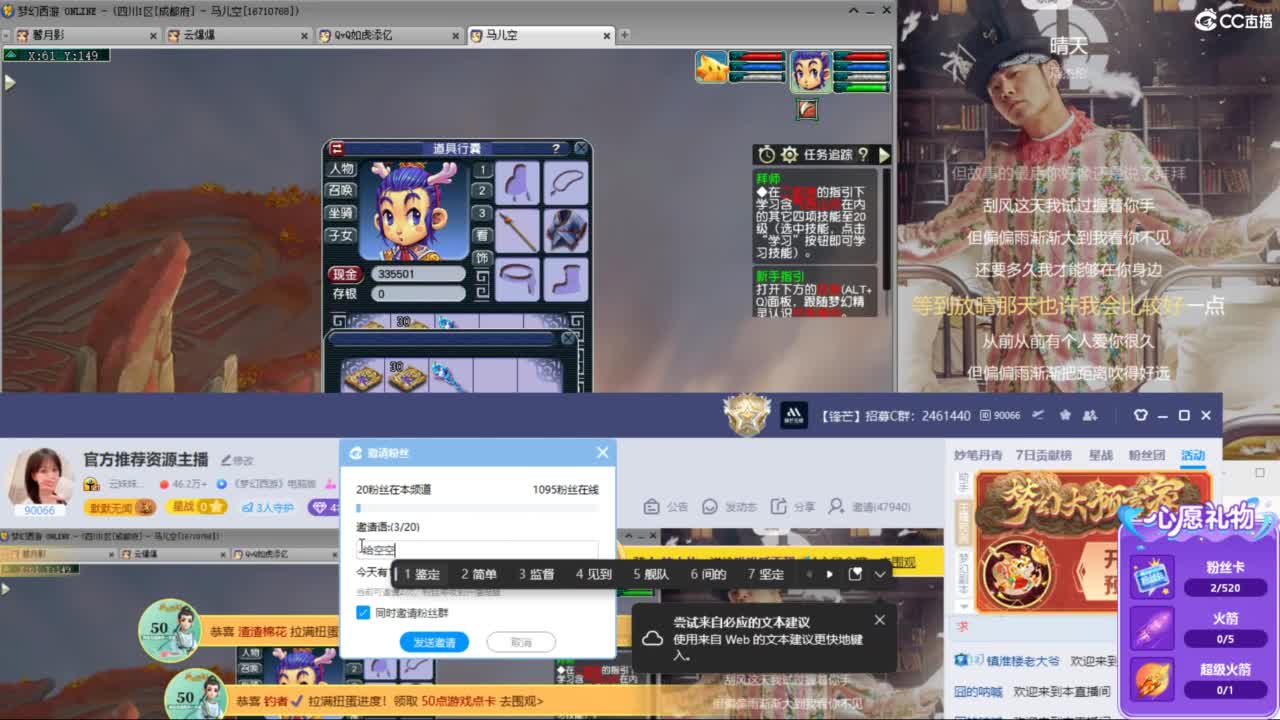Click the 发送邀请 button

click(434, 642)
